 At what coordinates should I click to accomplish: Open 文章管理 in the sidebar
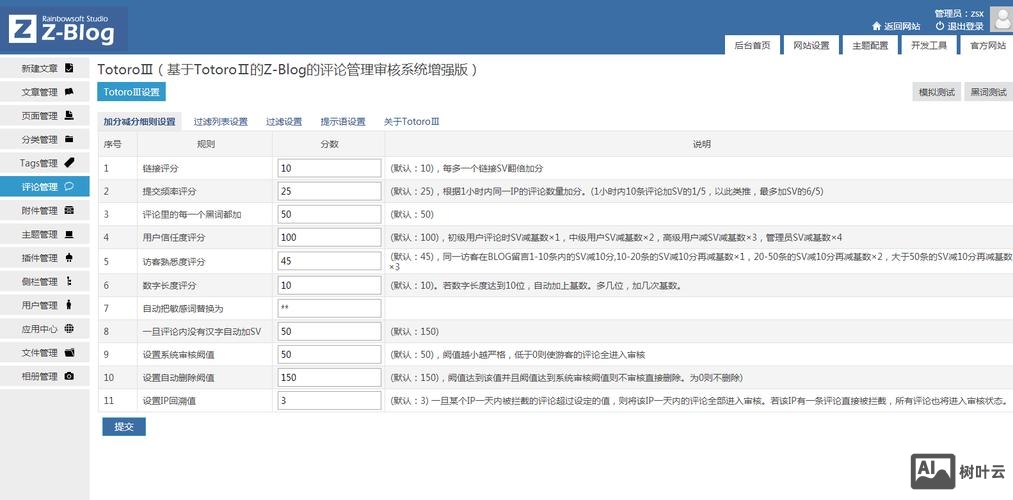(45, 92)
